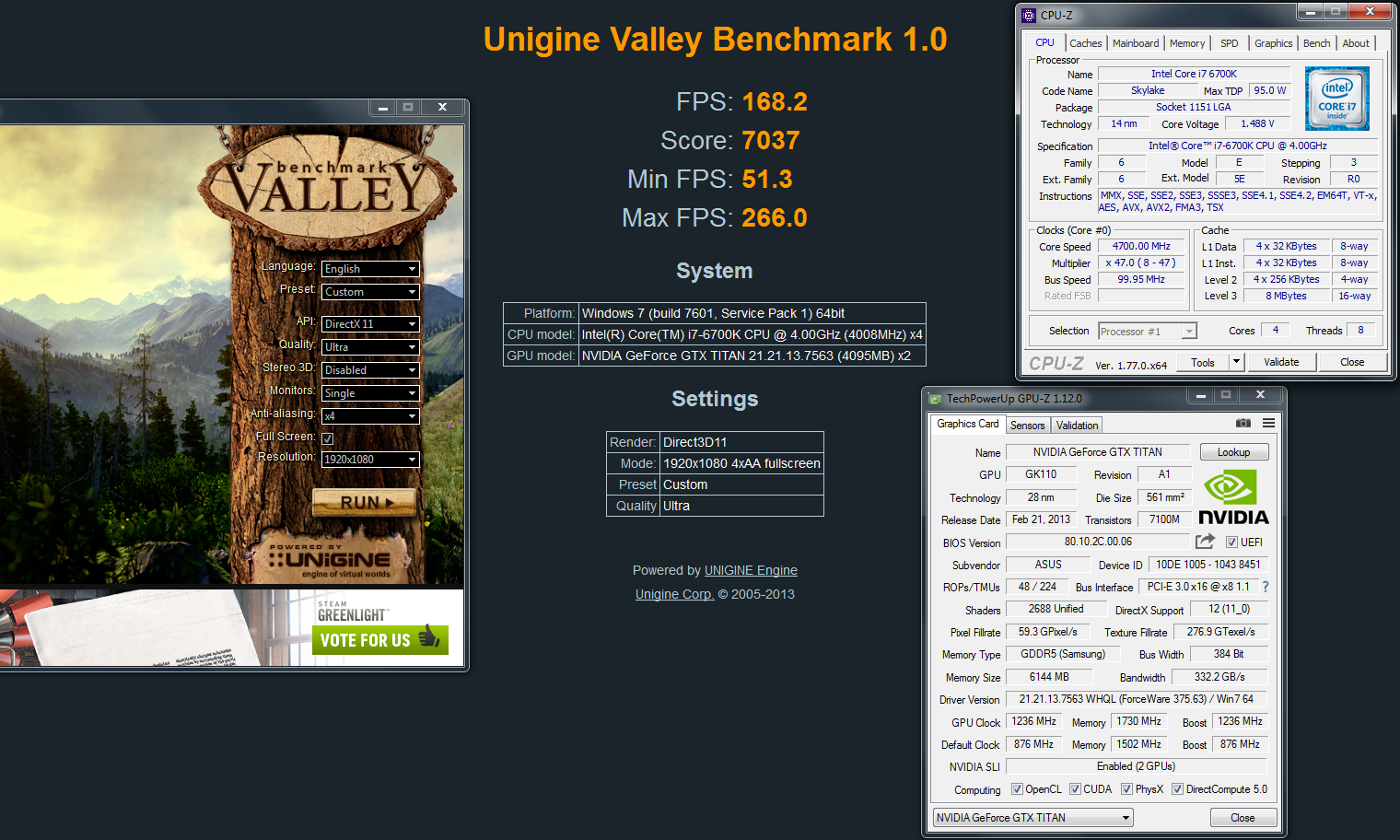The image size is (1400, 840).
Task: Click the GPU-Z title bar app icon
Action: click(x=936, y=399)
